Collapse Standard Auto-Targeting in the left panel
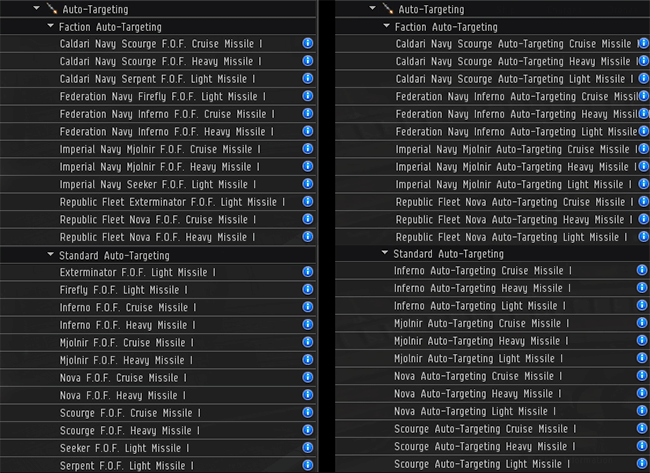This screenshot has height=473, width=650. coord(51,254)
